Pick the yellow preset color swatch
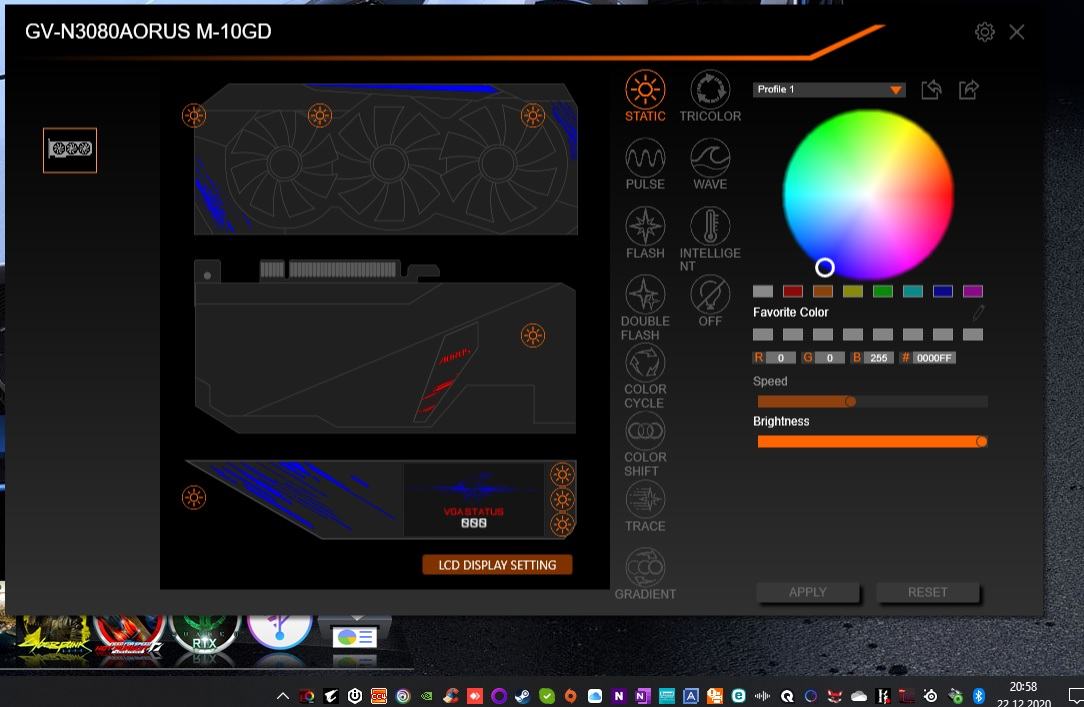This screenshot has width=1084, height=707. pyautogui.click(x=852, y=291)
